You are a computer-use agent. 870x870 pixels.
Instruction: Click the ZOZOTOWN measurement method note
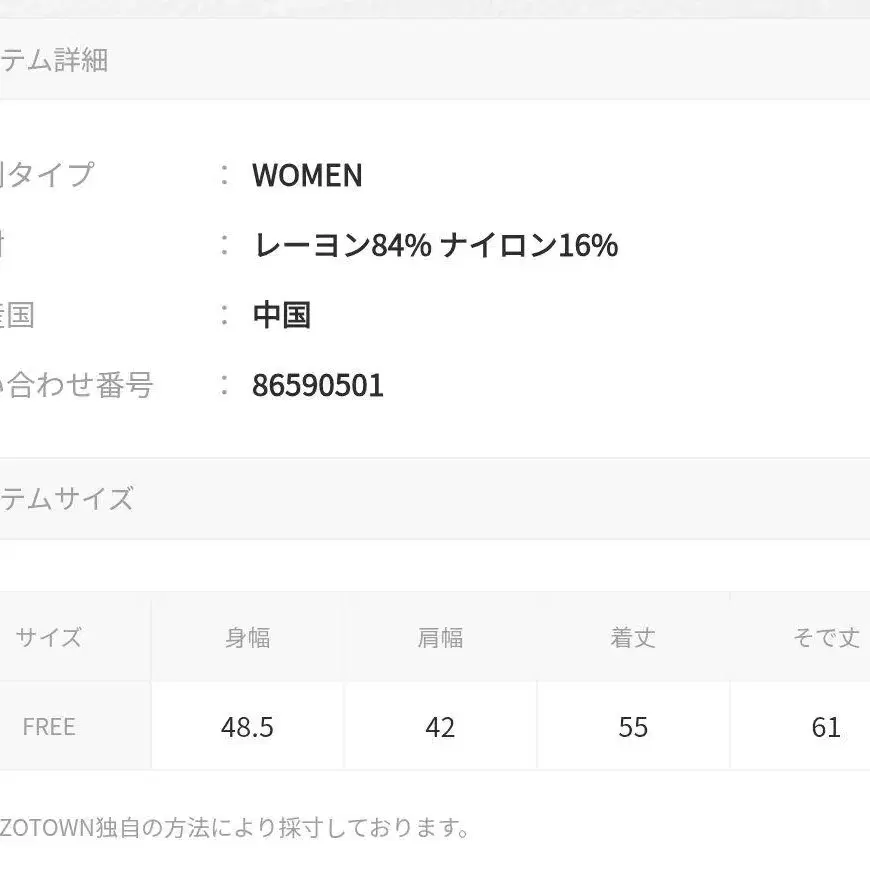[235, 828]
